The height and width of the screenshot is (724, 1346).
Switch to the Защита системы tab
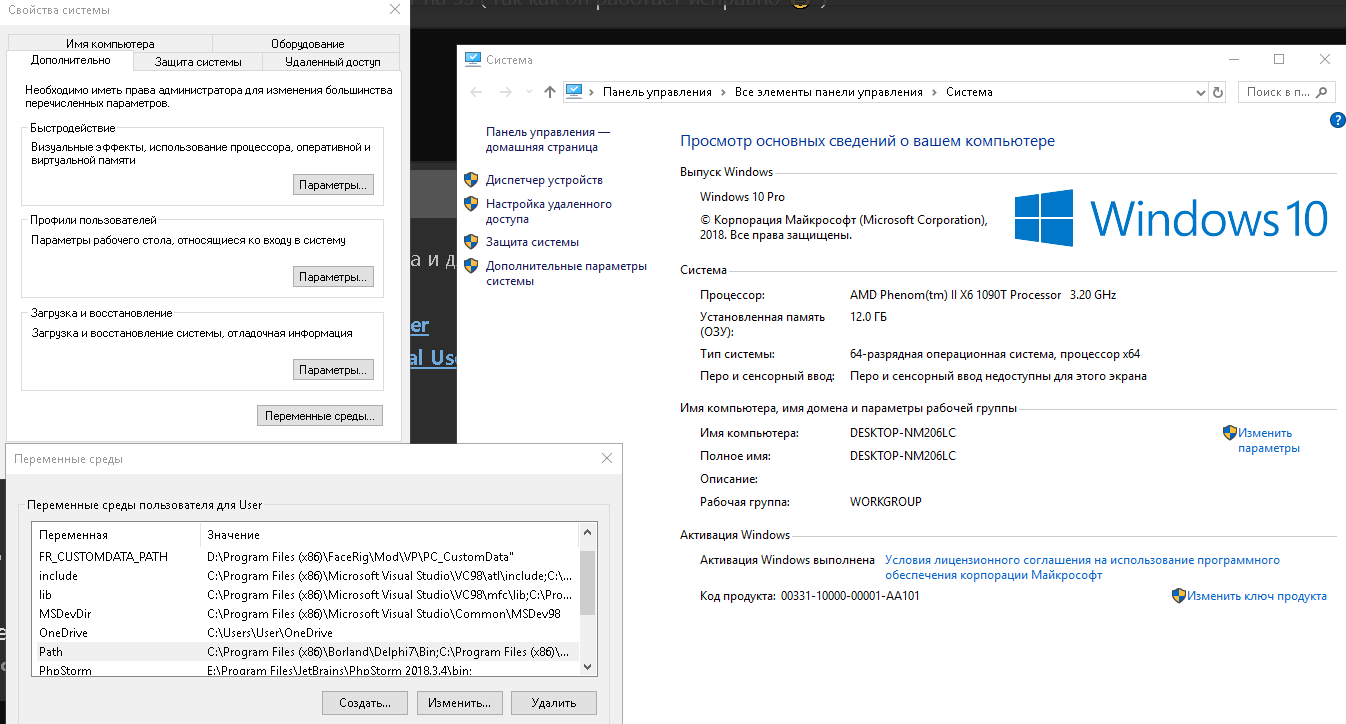pos(198,62)
